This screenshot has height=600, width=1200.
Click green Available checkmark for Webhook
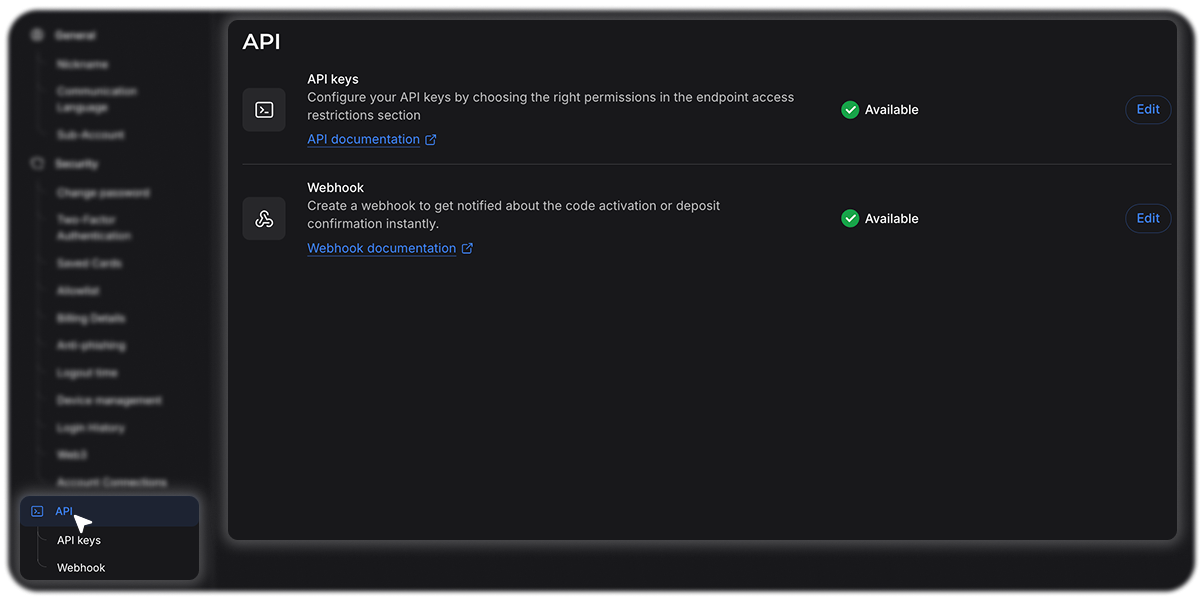(850, 219)
